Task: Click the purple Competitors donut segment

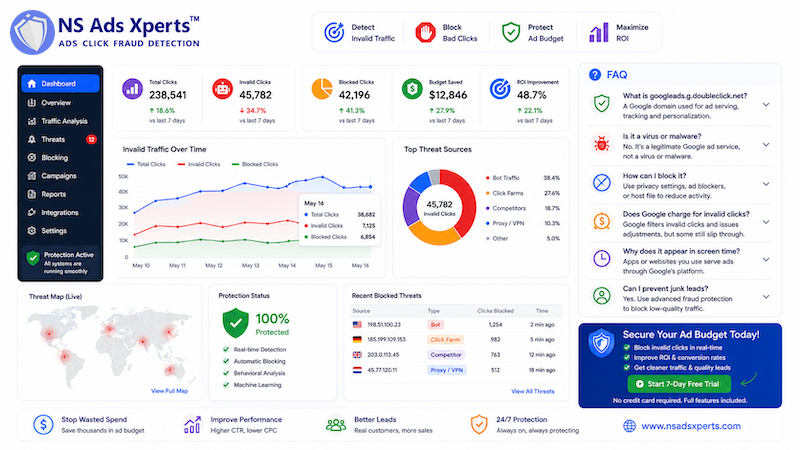Action: click(410, 208)
